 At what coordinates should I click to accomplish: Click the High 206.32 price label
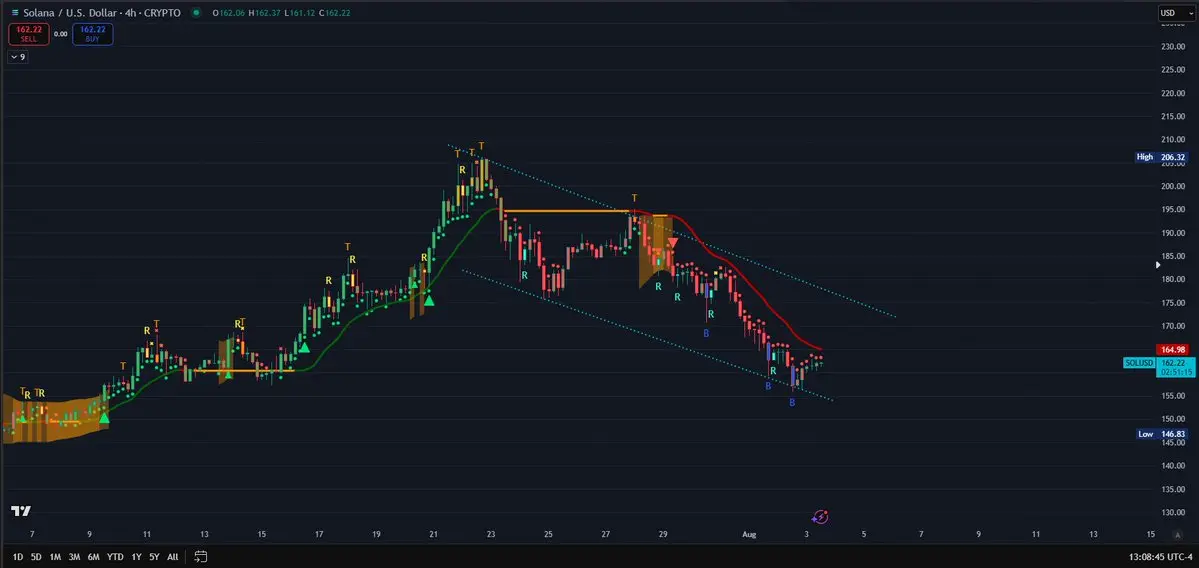pos(1162,157)
